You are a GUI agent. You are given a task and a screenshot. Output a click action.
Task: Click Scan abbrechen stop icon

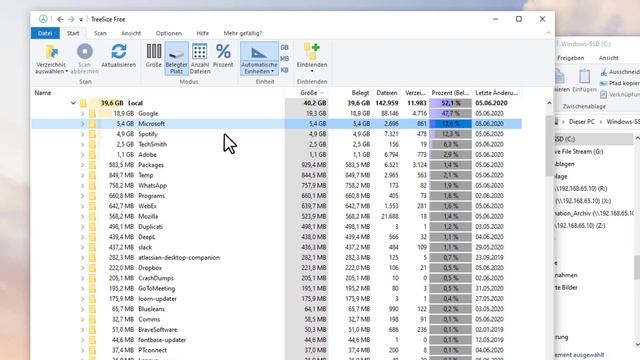[x=85, y=52]
